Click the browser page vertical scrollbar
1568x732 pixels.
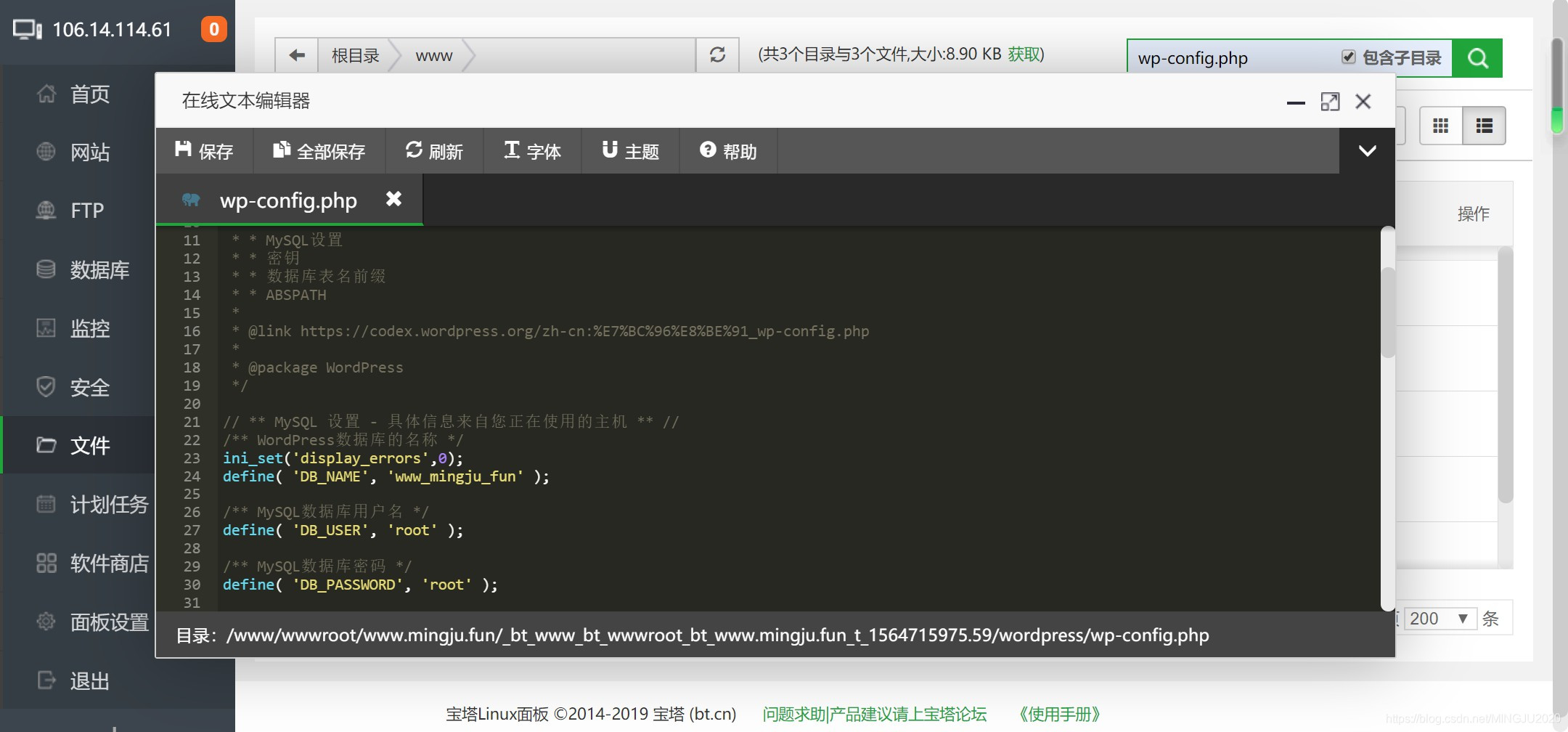1557,84
